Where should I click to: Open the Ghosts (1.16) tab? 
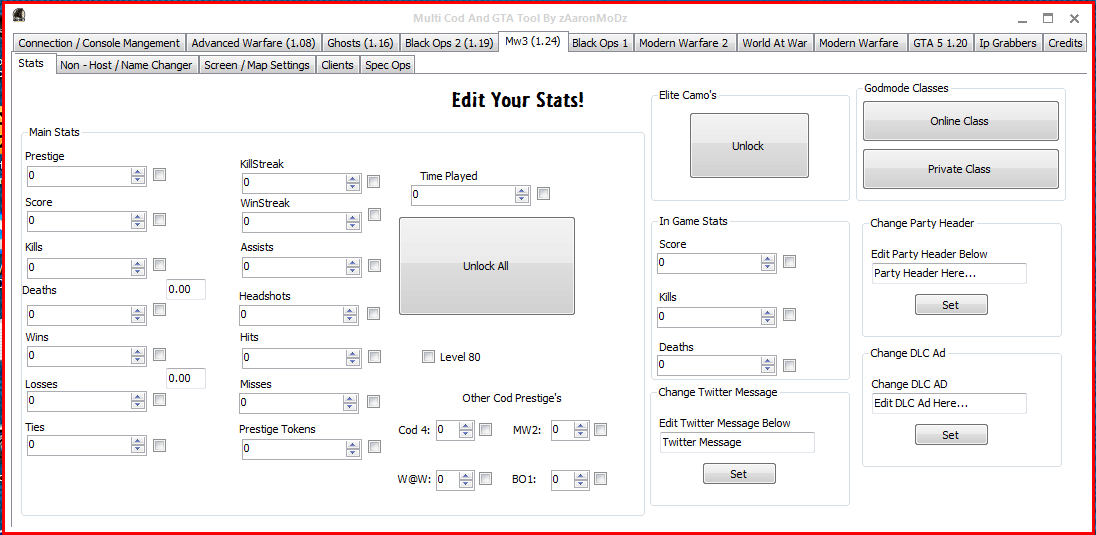tap(361, 43)
